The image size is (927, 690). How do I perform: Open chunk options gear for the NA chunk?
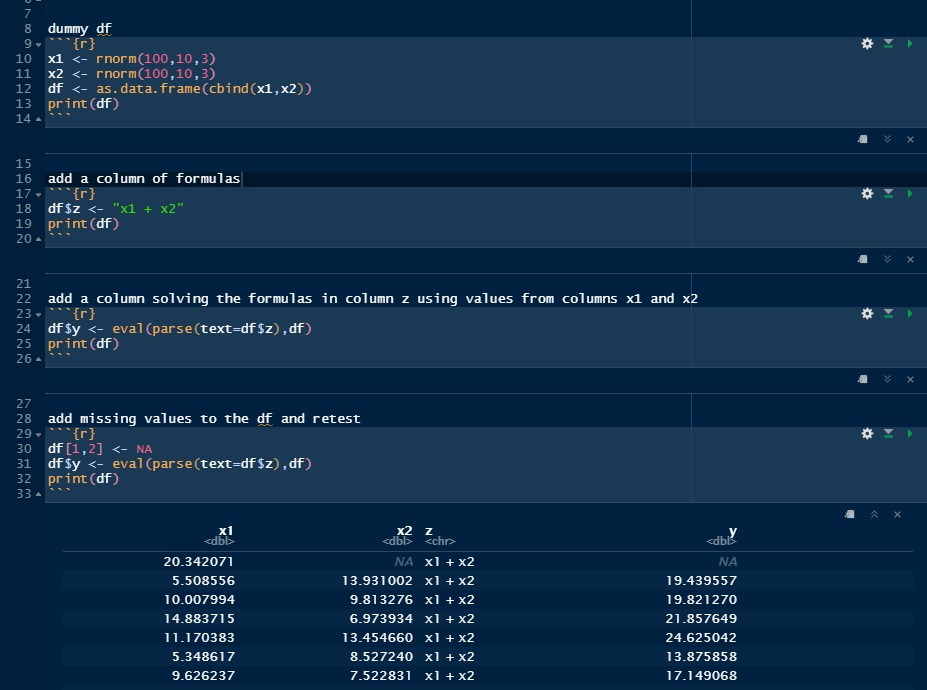pyautogui.click(x=867, y=434)
